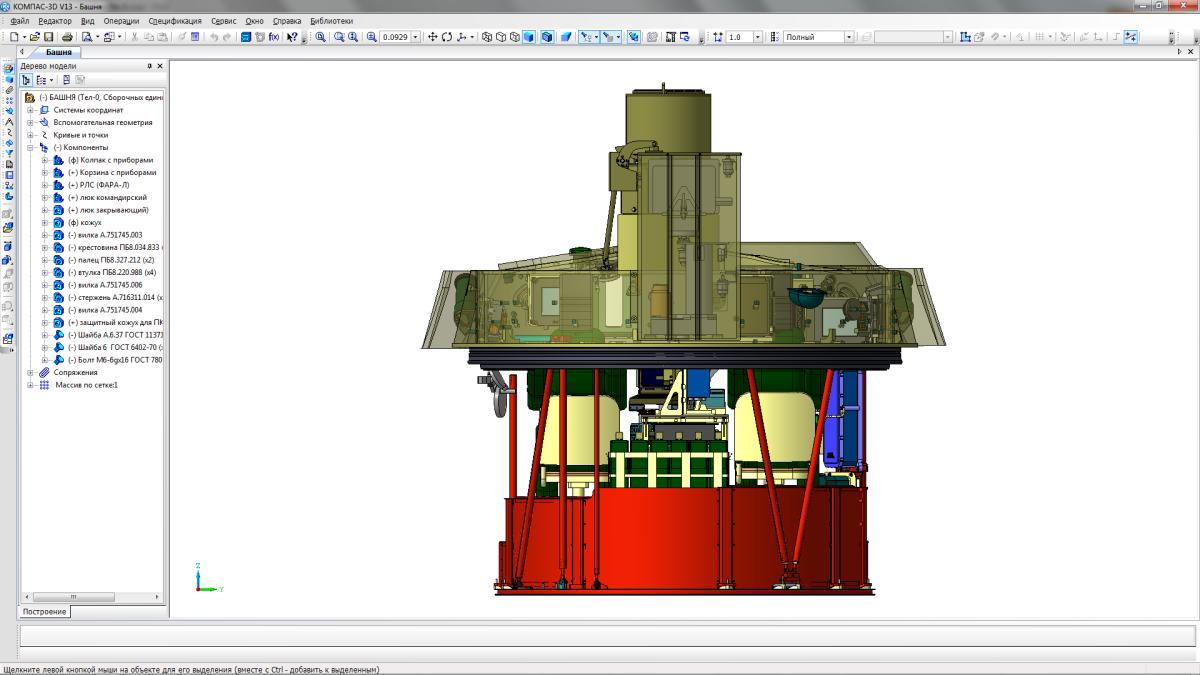Switch to the 'Построение' tab

[45, 611]
